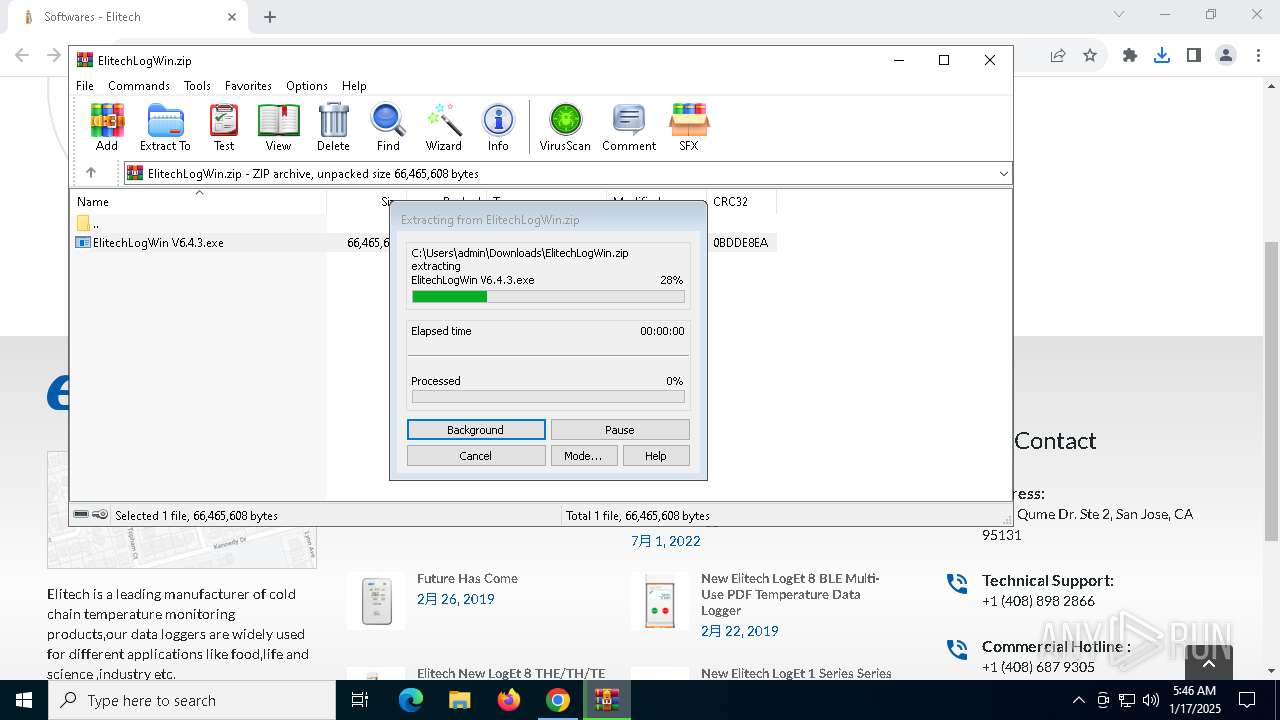
Task: Open the Commands menu
Action: point(139,86)
